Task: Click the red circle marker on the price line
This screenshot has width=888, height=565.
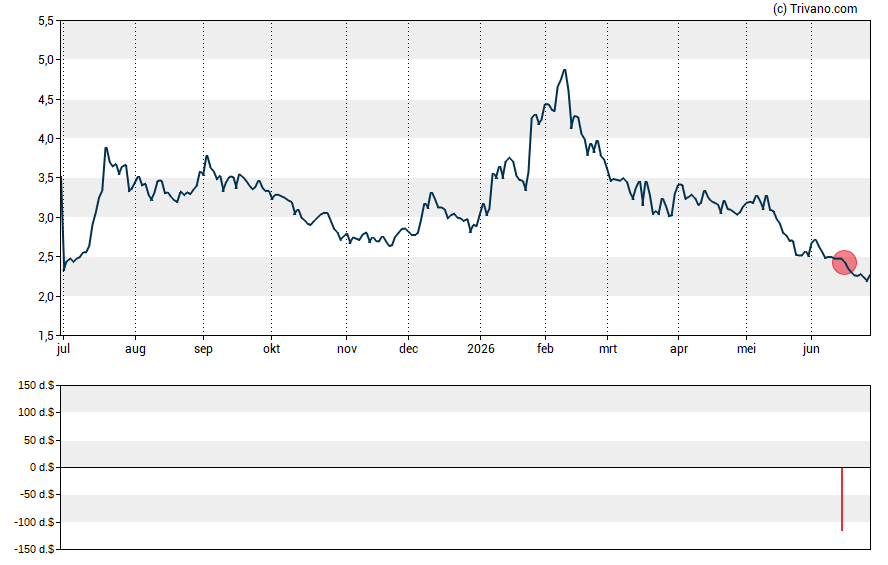Action: coord(844,263)
